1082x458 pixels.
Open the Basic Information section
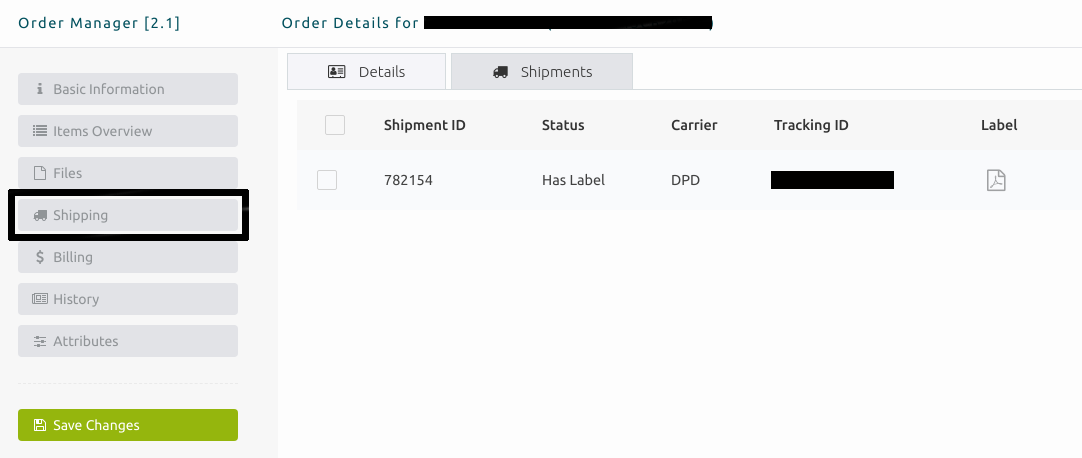tap(128, 89)
